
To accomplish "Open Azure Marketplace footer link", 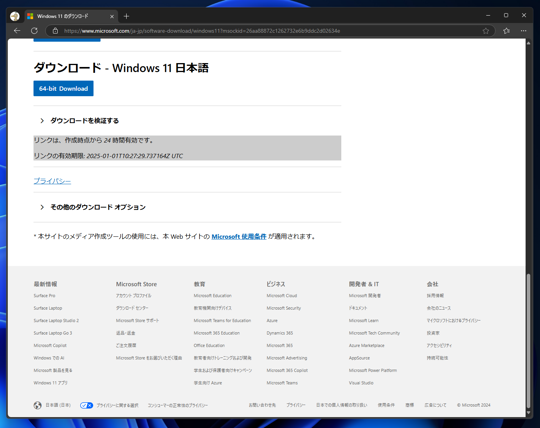I will tap(366, 345).
